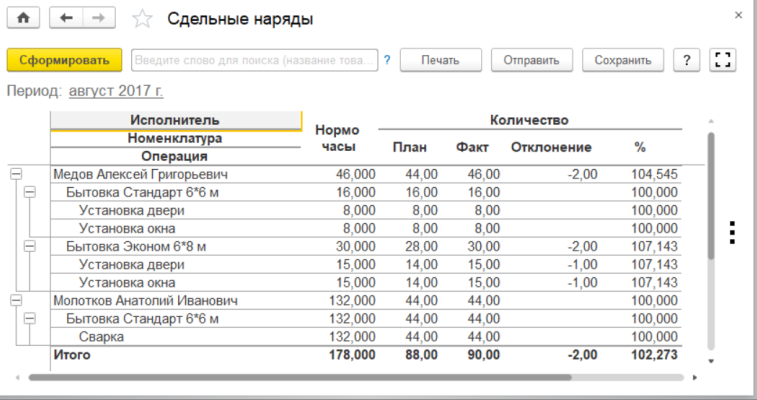Open the август 2017 г. period link
The height and width of the screenshot is (400, 757).
click(116, 91)
